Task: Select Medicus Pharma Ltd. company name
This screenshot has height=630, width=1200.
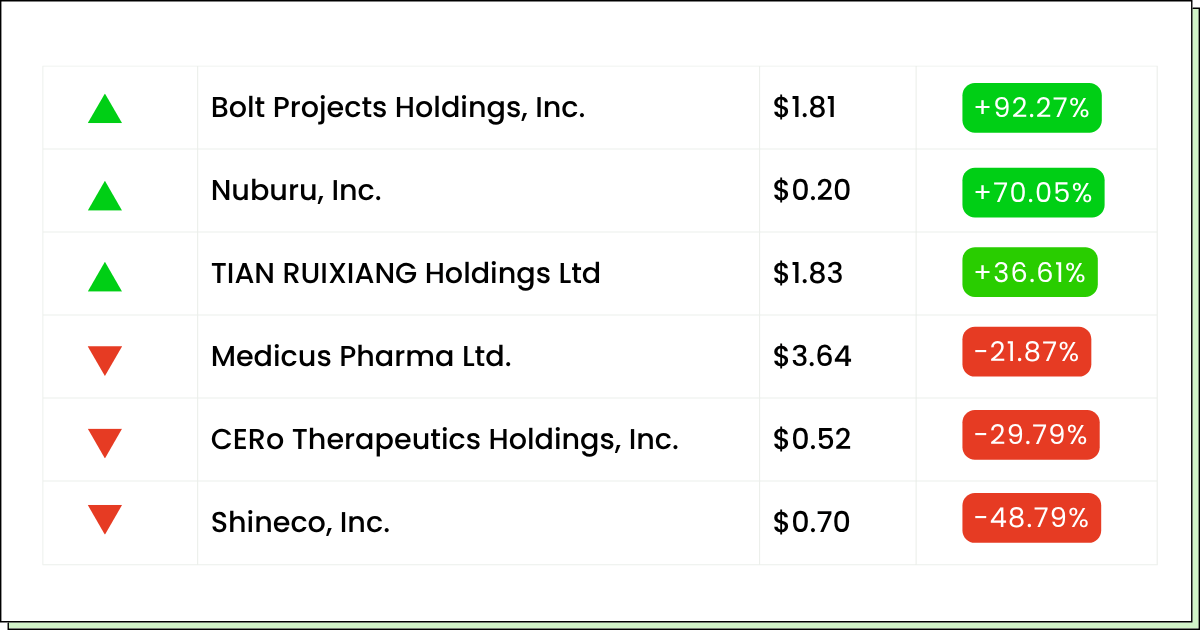Action: coord(361,356)
